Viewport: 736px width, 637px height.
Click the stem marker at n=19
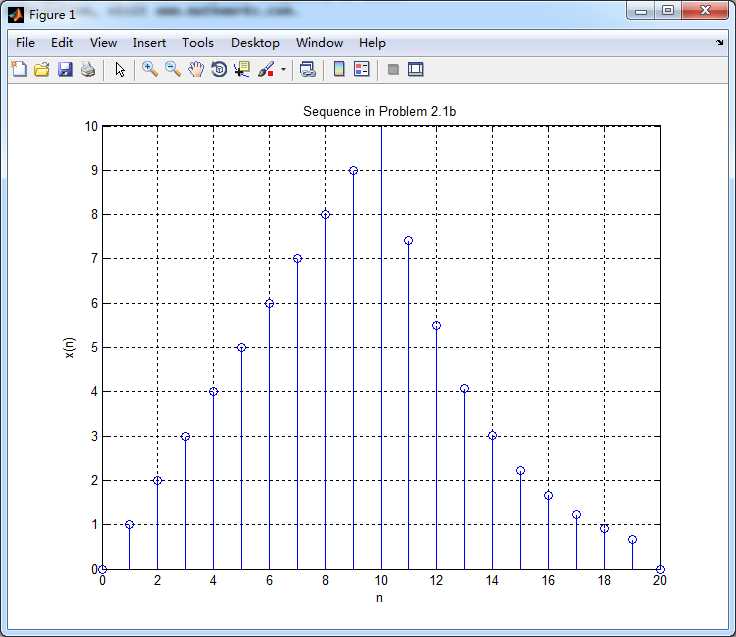[x=632, y=540]
